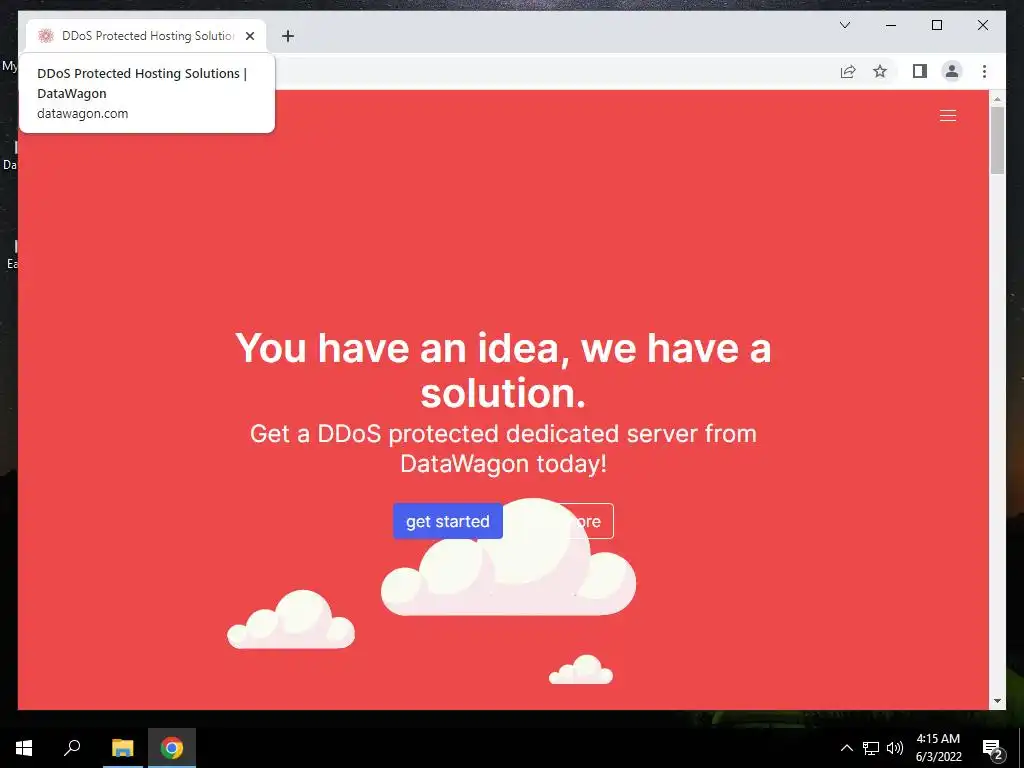Screen dimensions: 1024x768
Task: Click the page scrollbar thumb
Action: pos(997,140)
